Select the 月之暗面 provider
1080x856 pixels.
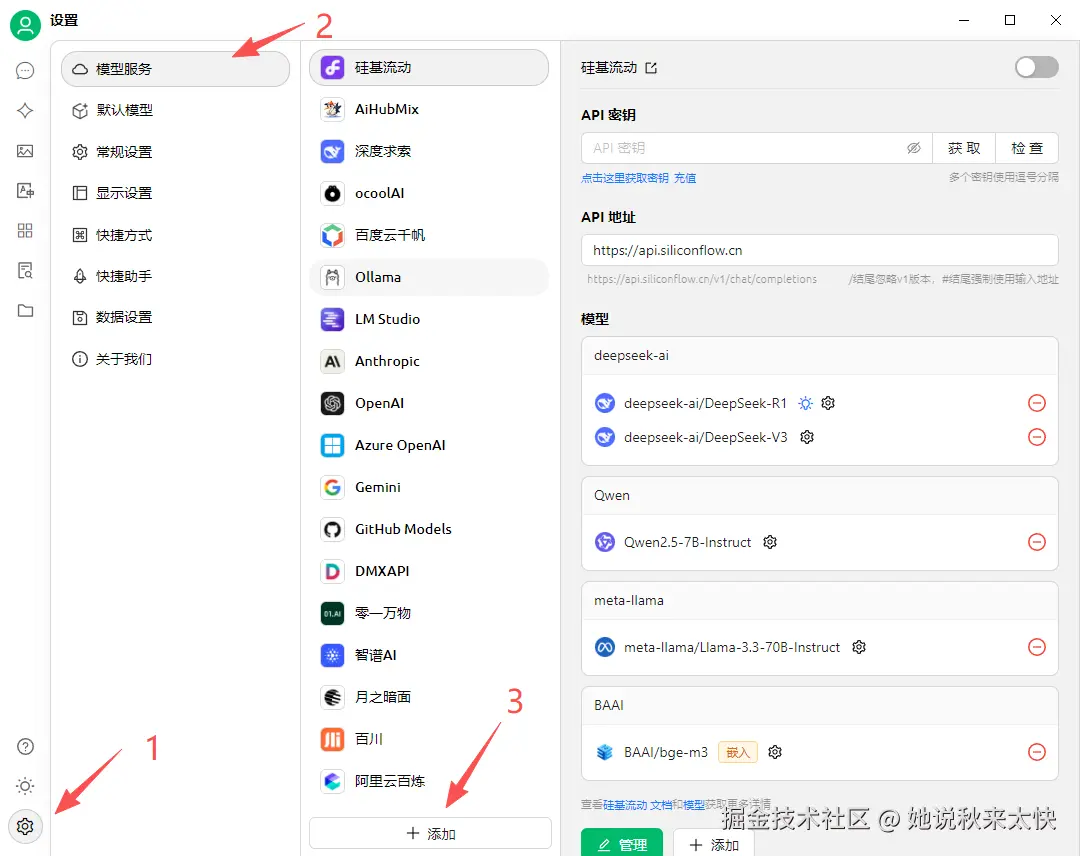click(x=429, y=697)
